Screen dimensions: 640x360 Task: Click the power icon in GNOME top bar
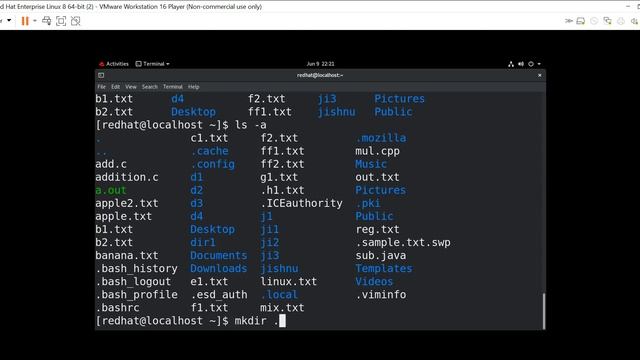coord(531,64)
